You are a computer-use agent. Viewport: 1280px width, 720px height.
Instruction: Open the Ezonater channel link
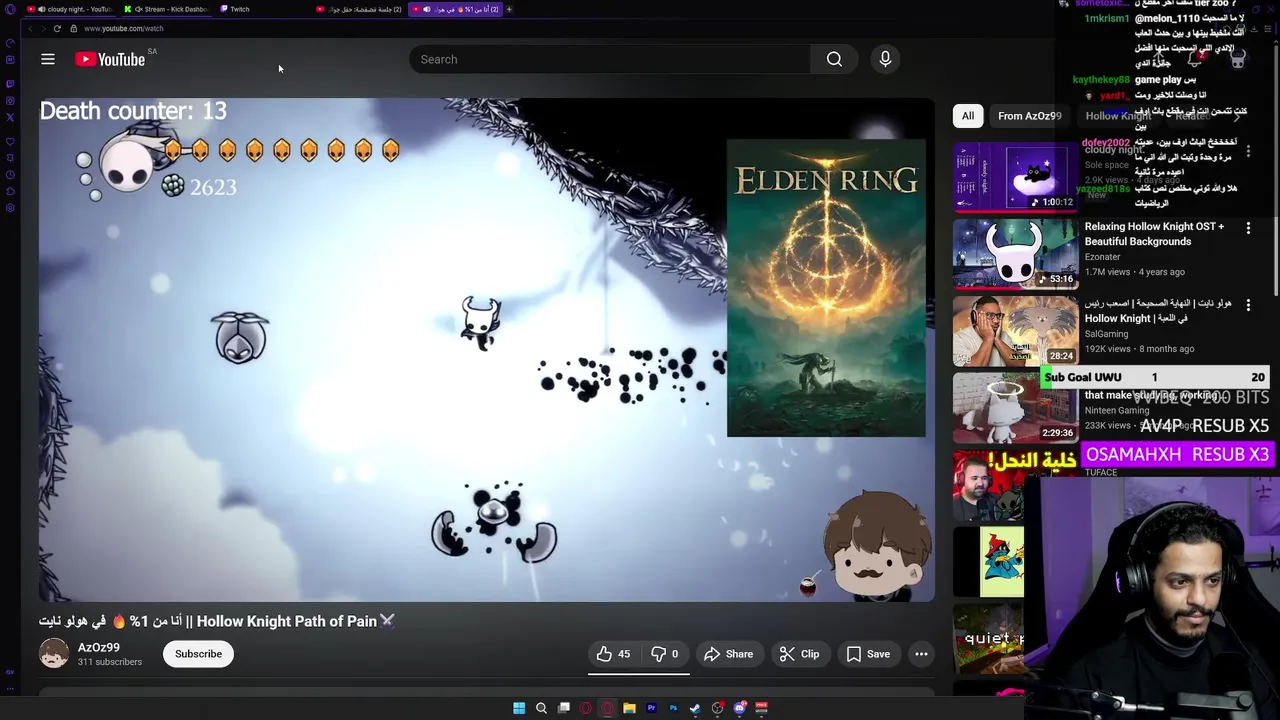click(1102, 257)
